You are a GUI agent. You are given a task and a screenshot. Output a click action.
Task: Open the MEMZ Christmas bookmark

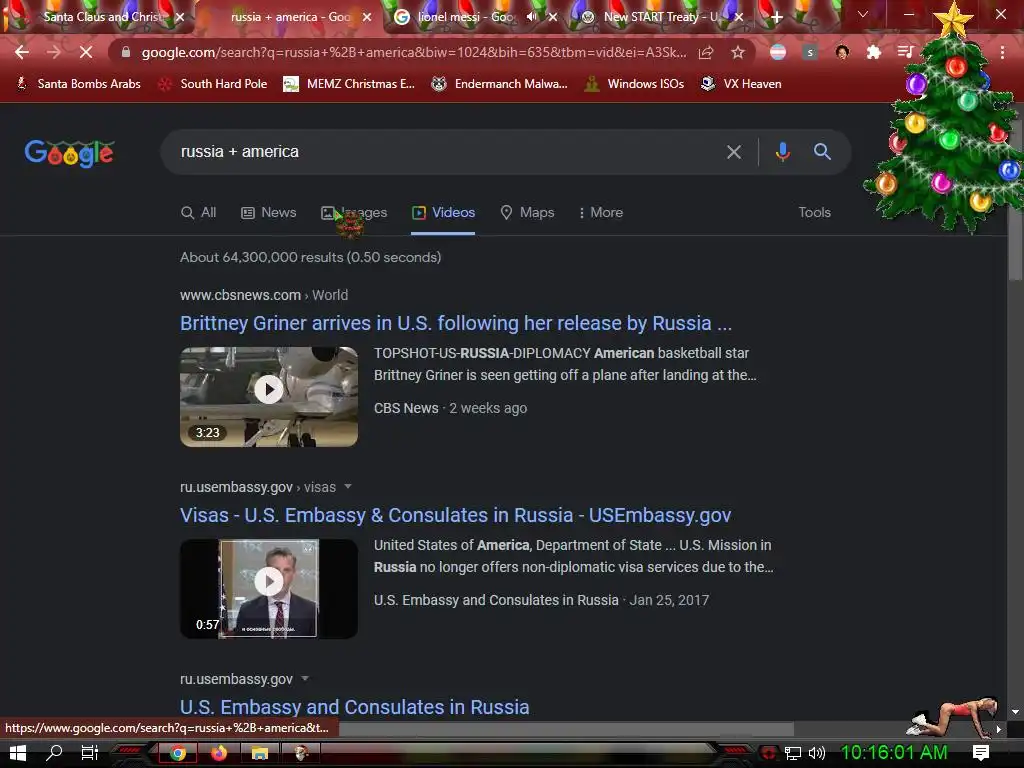(x=349, y=84)
